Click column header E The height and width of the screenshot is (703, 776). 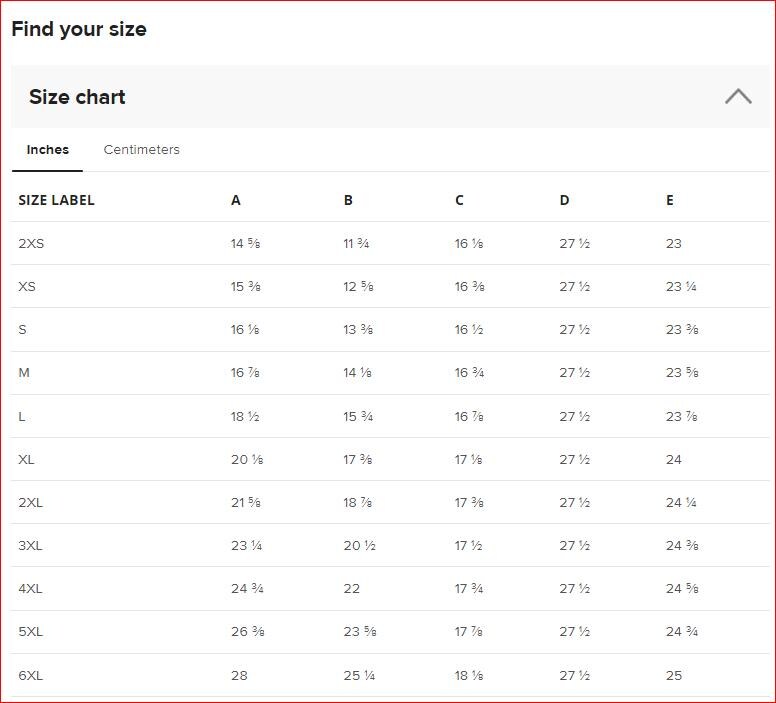click(670, 200)
